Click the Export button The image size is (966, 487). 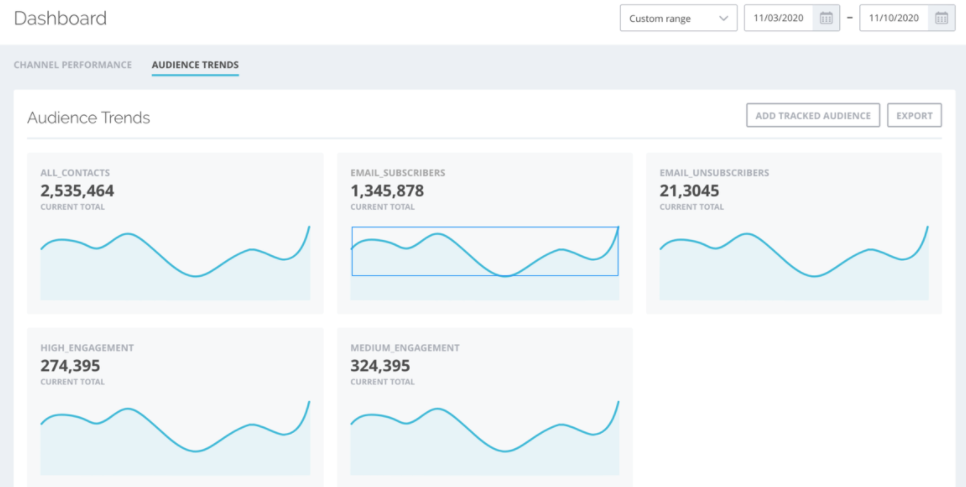point(914,116)
